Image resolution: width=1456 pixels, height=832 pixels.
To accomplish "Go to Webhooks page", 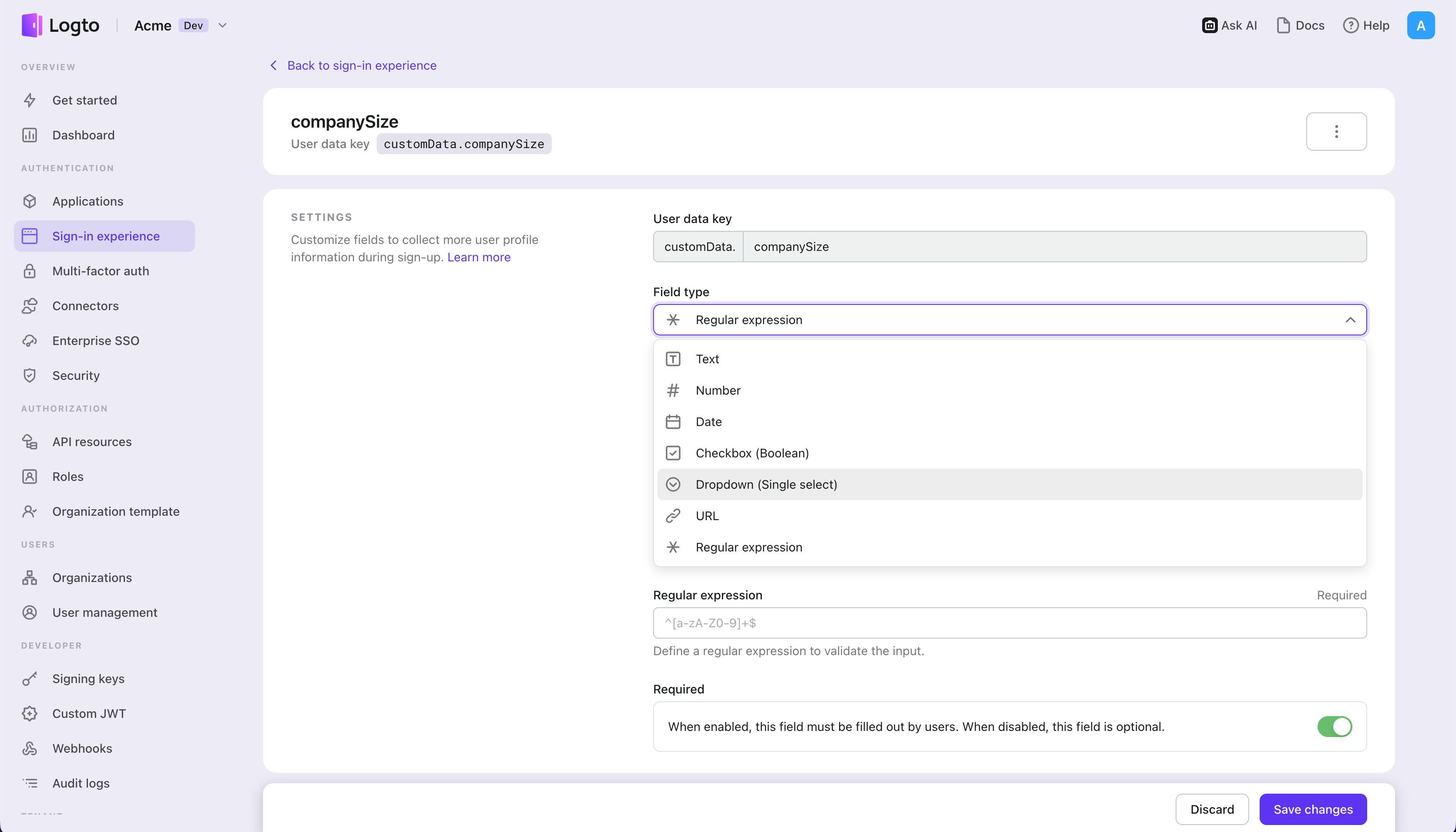I will pos(104,748).
